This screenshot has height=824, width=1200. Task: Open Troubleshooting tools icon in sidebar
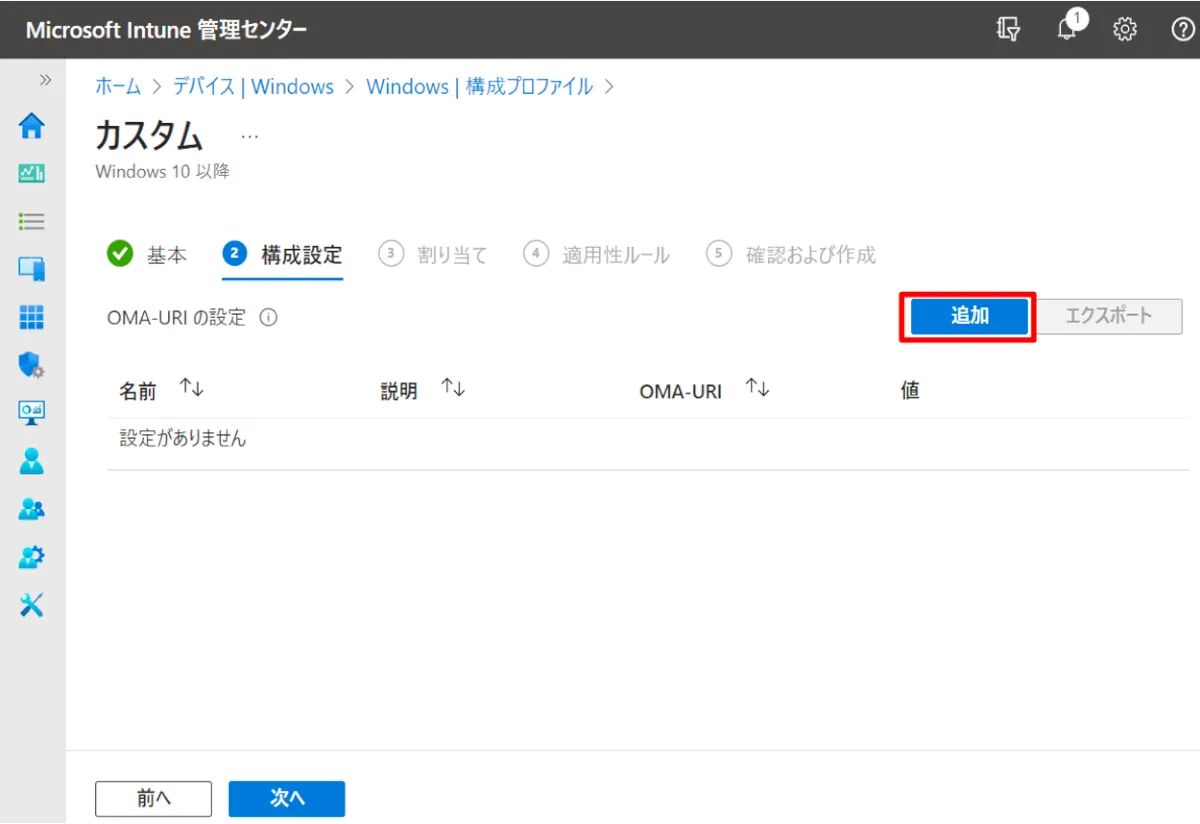32,605
